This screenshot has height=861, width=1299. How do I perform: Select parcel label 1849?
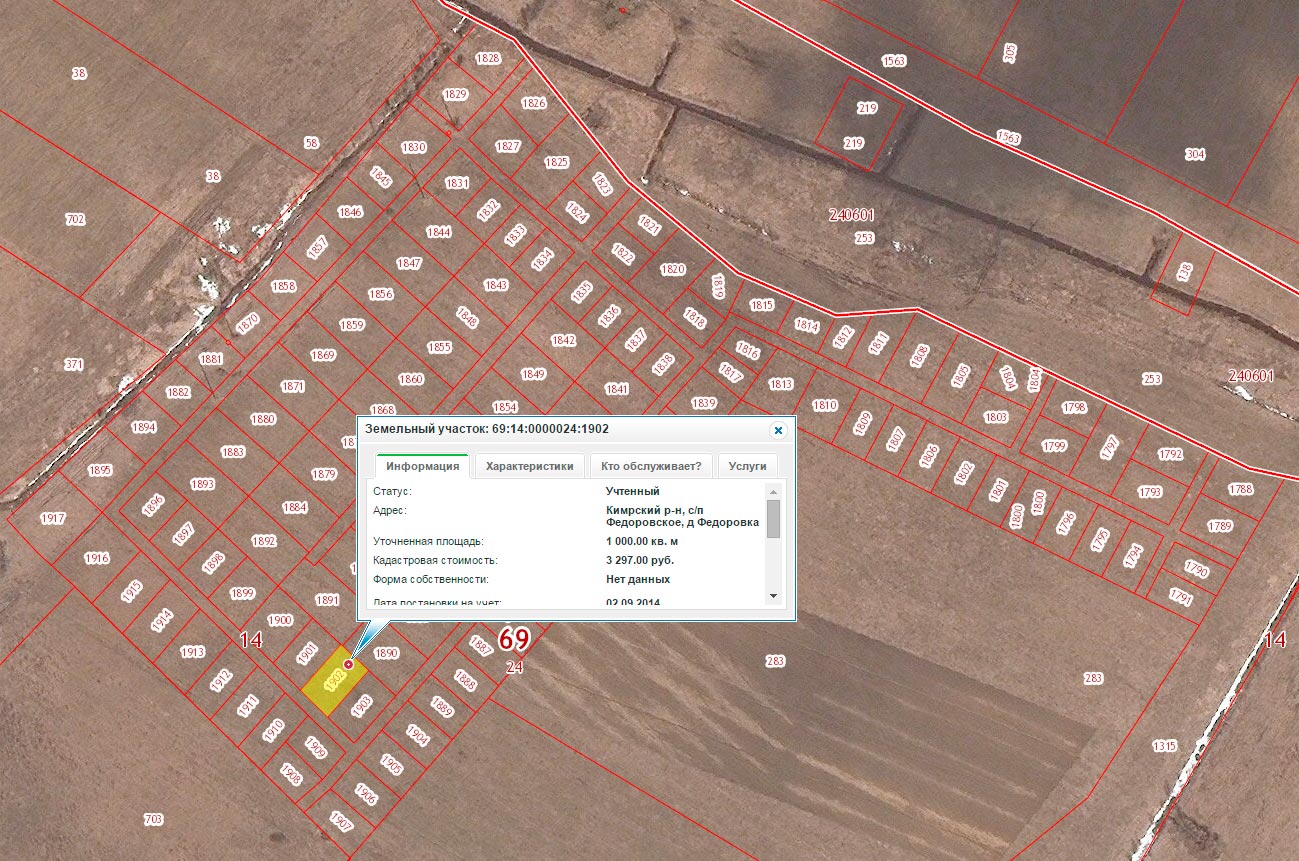coord(534,374)
